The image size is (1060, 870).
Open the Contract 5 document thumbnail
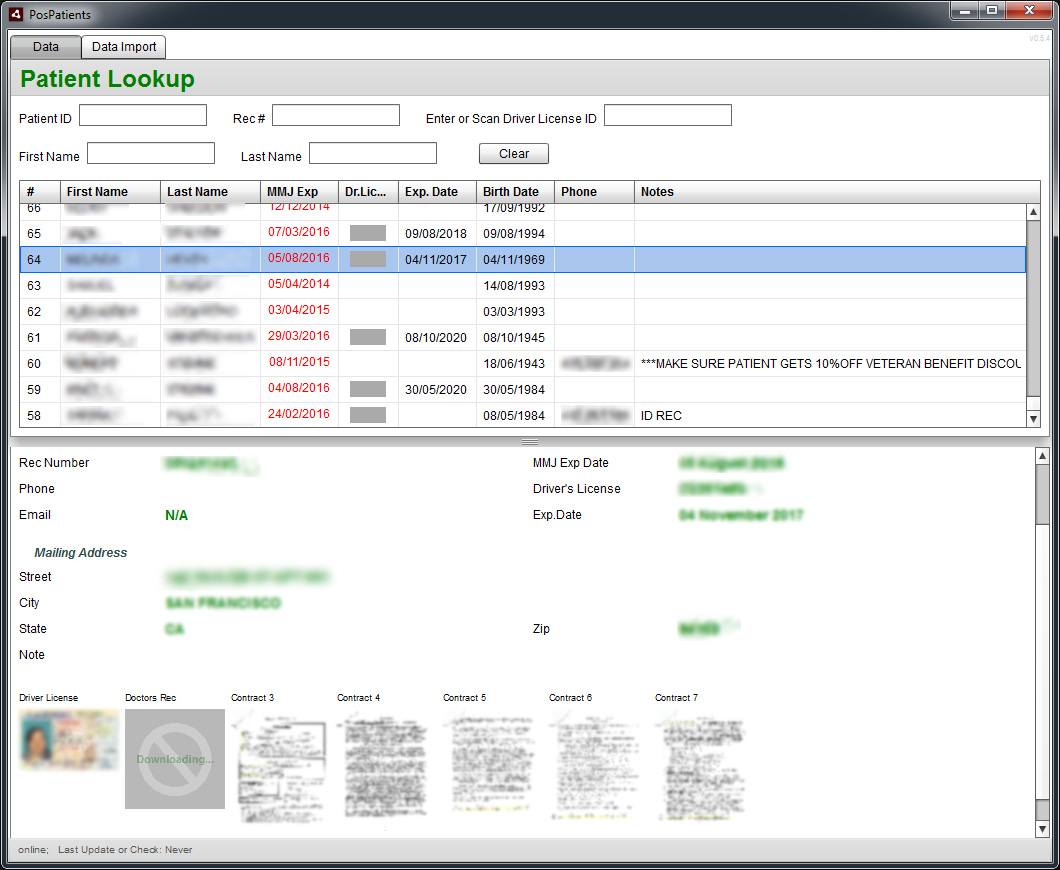click(493, 765)
